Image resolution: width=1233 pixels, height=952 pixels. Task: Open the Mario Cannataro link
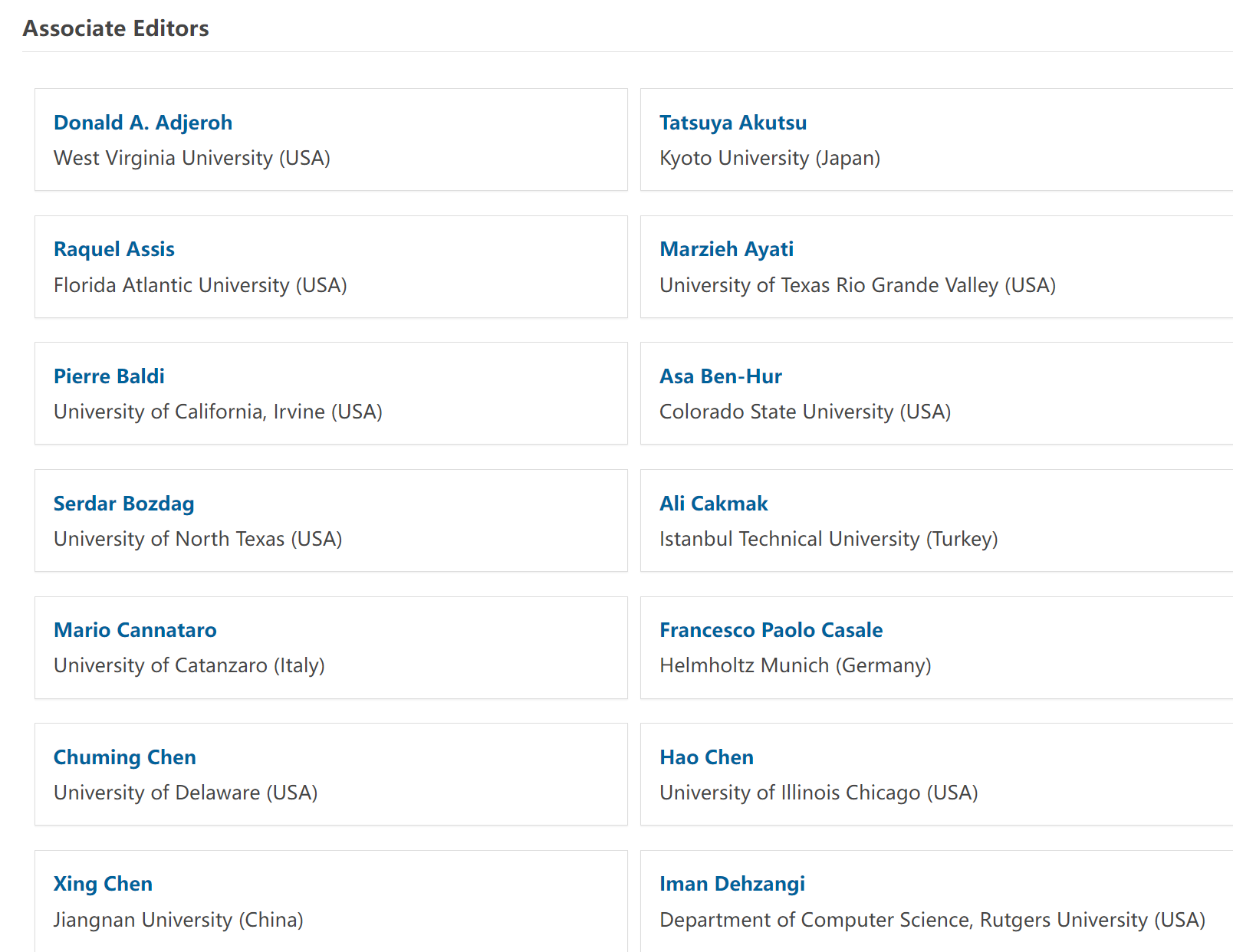click(x=135, y=630)
